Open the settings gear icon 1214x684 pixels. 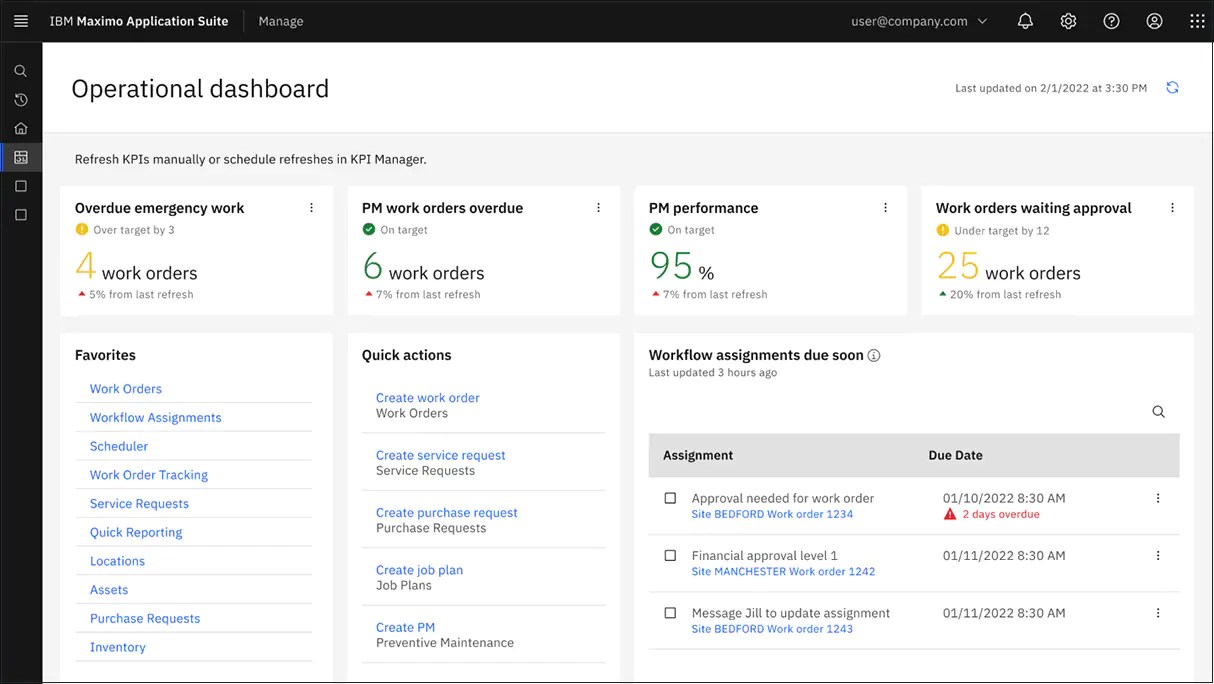point(1068,20)
